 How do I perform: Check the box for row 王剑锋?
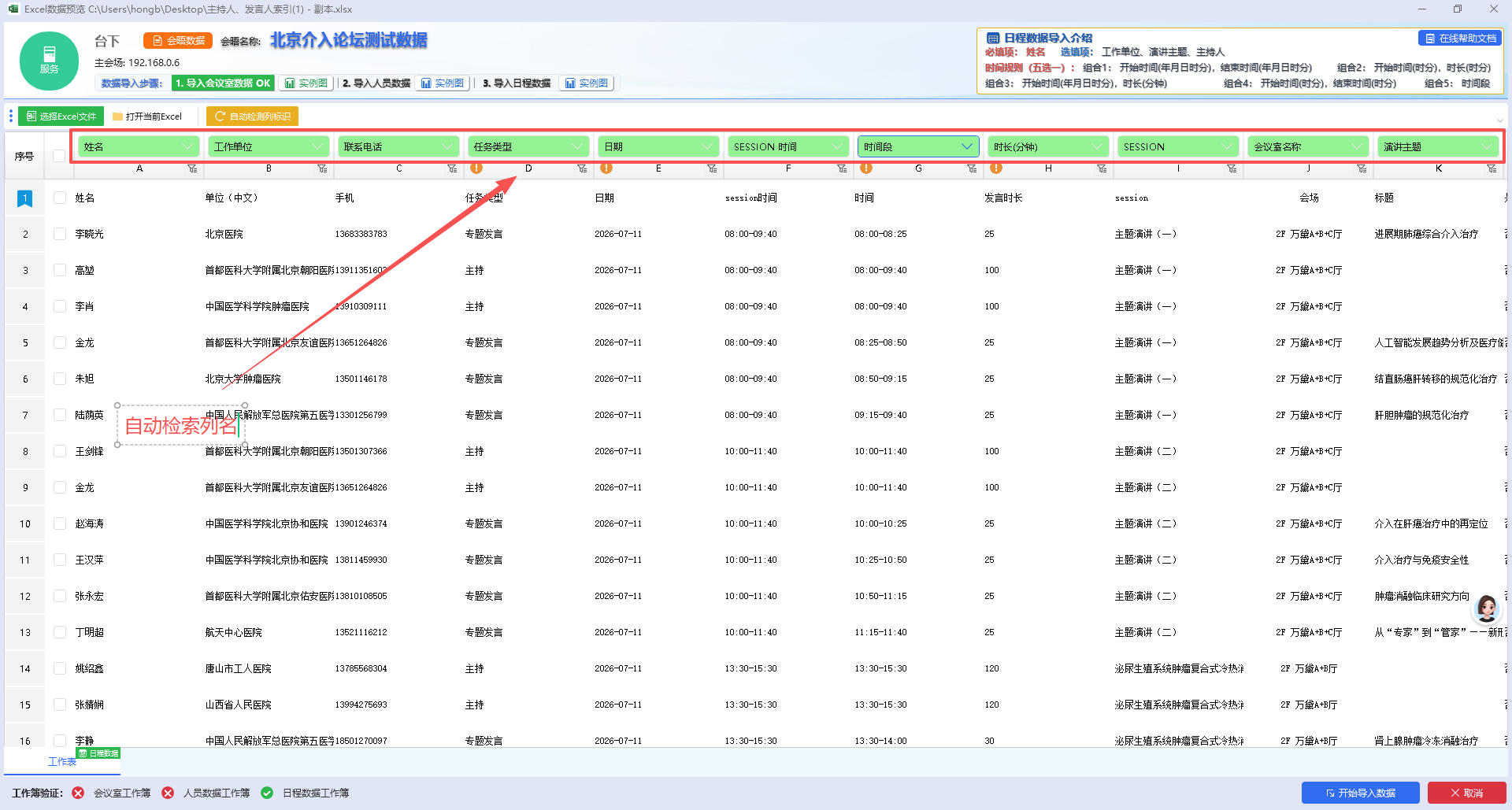pyautogui.click(x=60, y=451)
